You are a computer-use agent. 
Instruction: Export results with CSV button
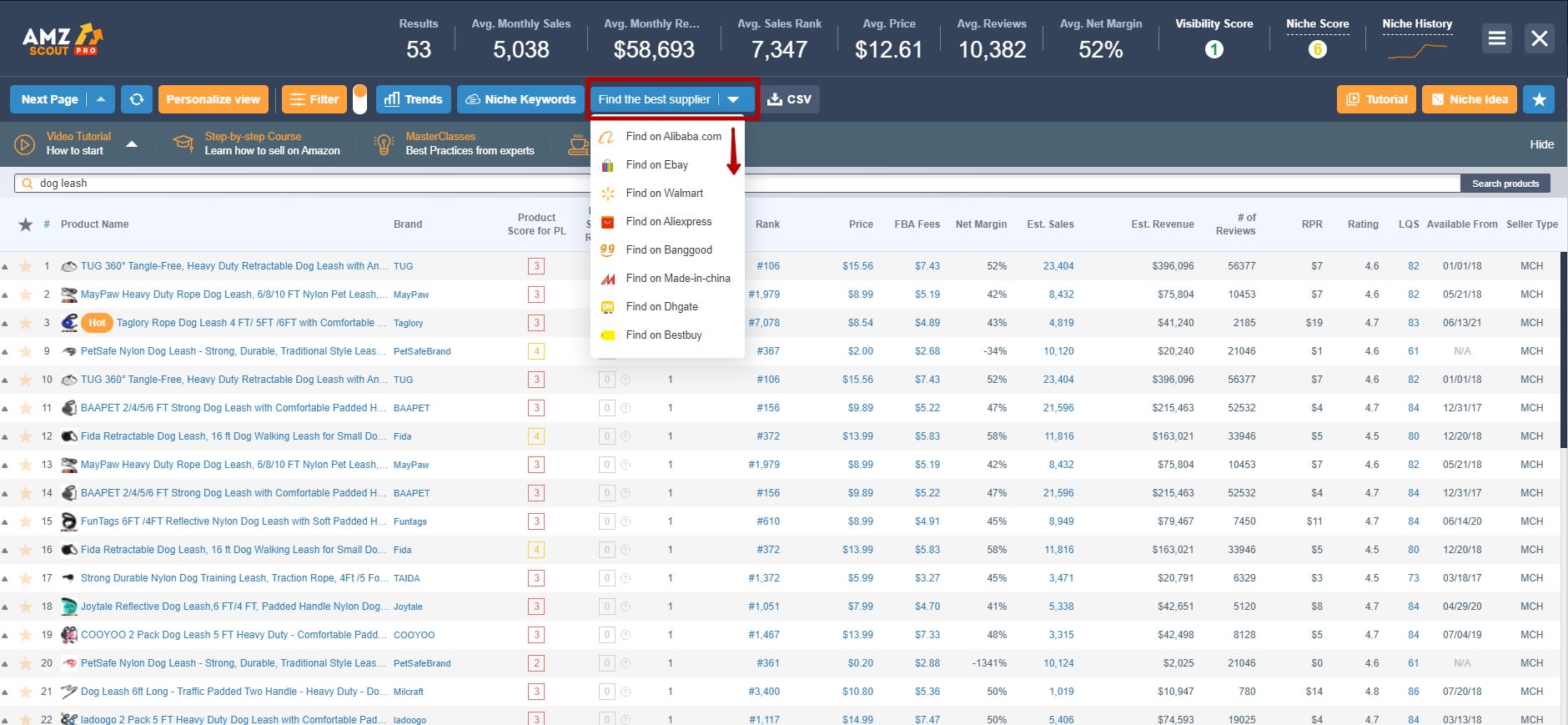(789, 99)
